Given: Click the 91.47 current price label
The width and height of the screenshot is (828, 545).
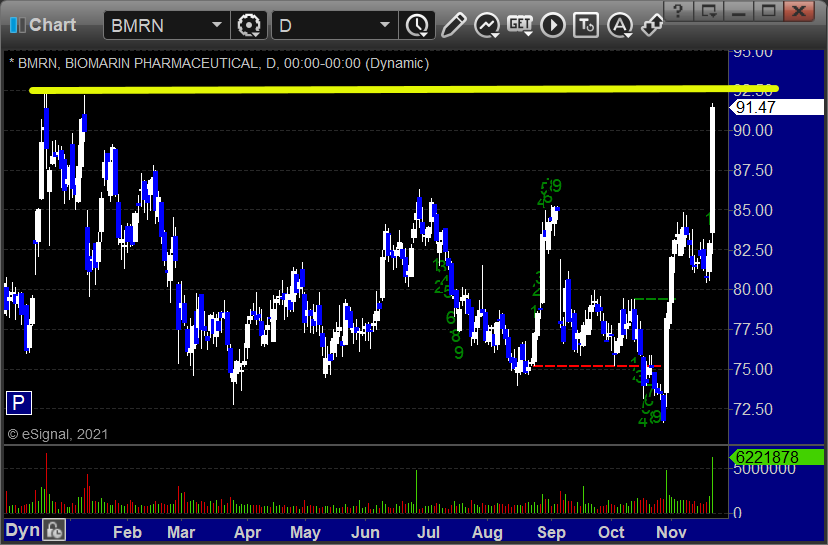Looking at the screenshot, I should click(x=777, y=107).
